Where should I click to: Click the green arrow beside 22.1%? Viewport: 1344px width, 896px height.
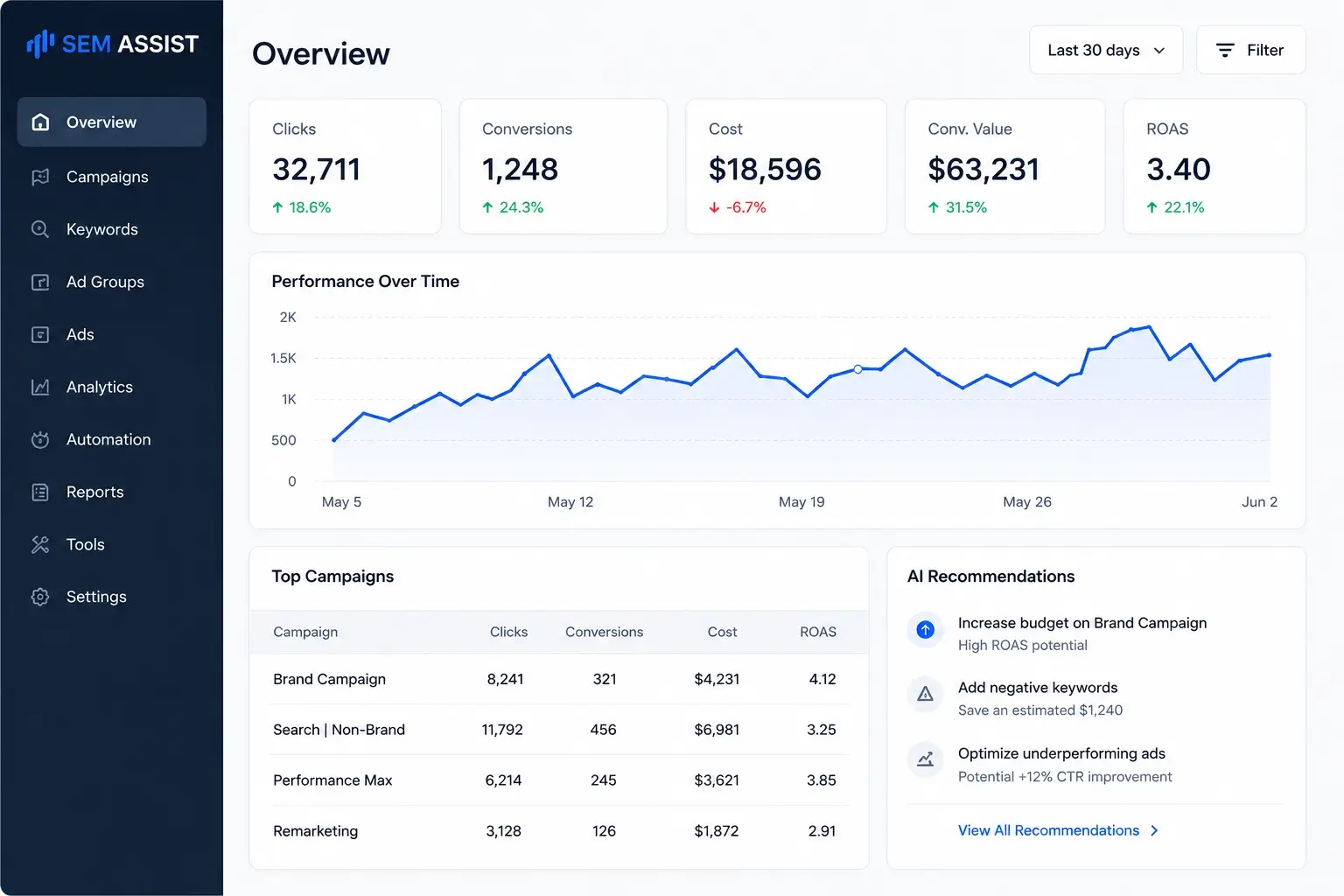coord(1151,207)
